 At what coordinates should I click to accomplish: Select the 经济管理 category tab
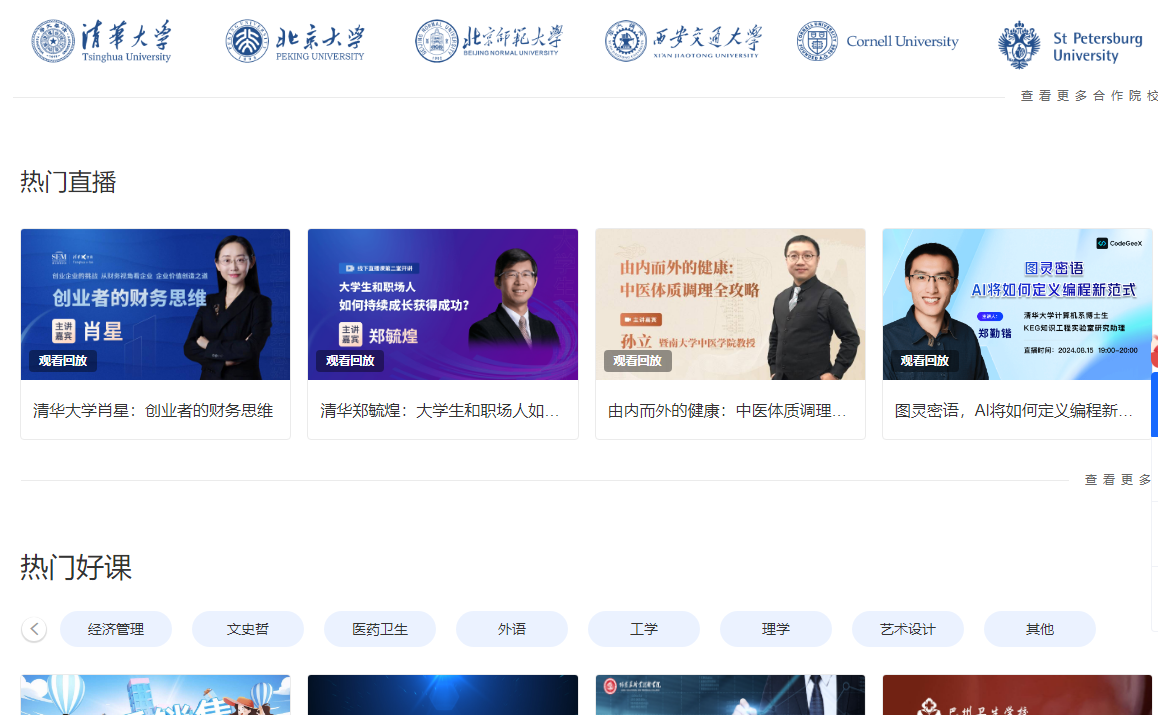click(116, 629)
